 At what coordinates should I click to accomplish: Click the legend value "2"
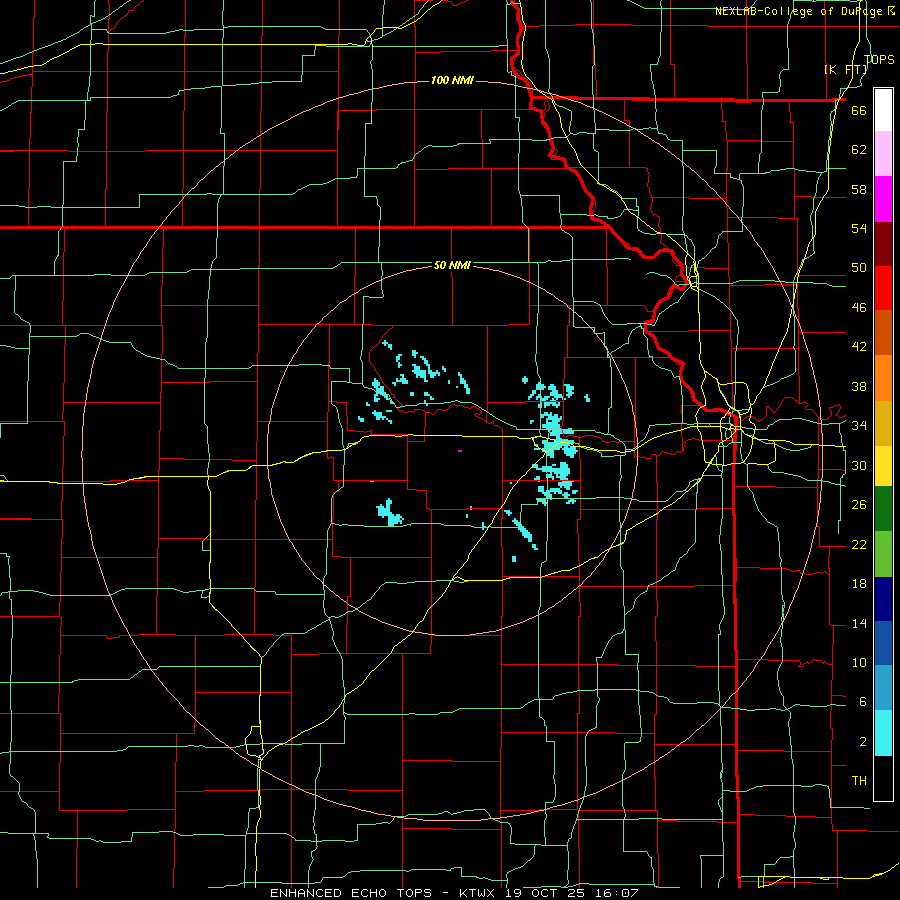(862, 742)
